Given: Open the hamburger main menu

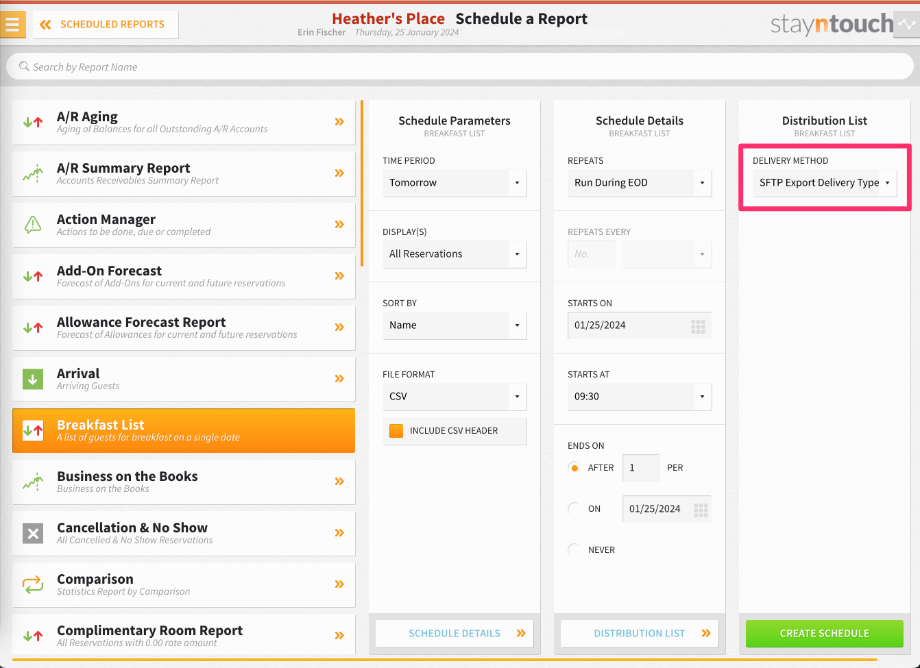Looking at the screenshot, I should 12,25.
